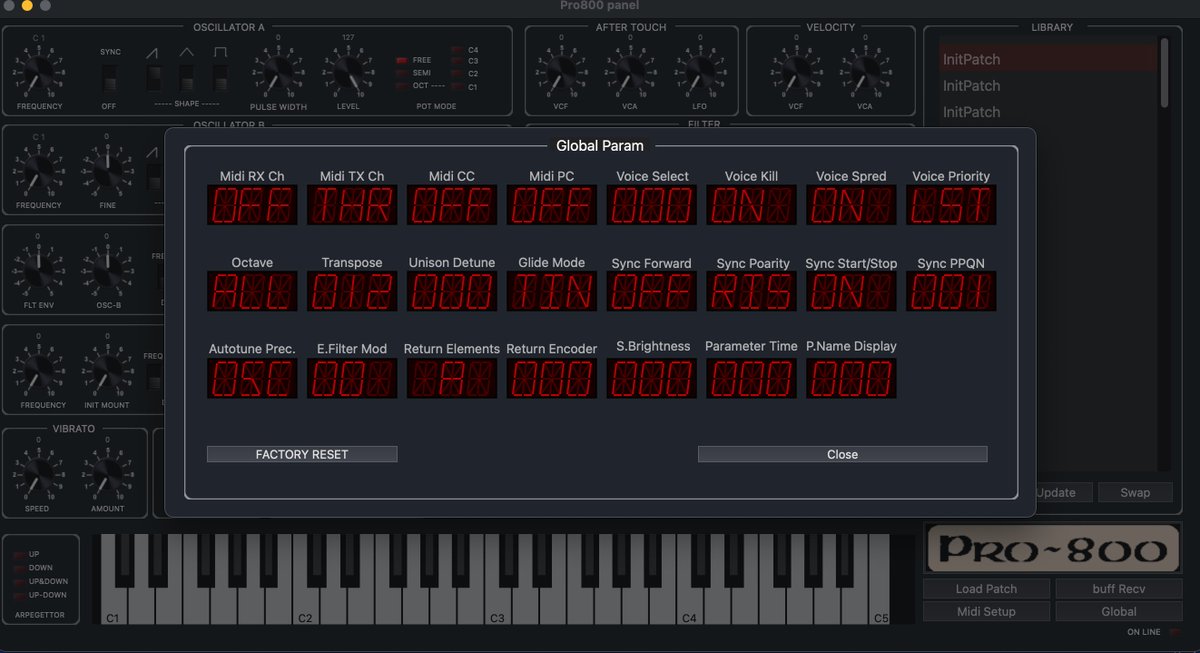
Task: Select FREE pot mode
Action: (x=403, y=60)
